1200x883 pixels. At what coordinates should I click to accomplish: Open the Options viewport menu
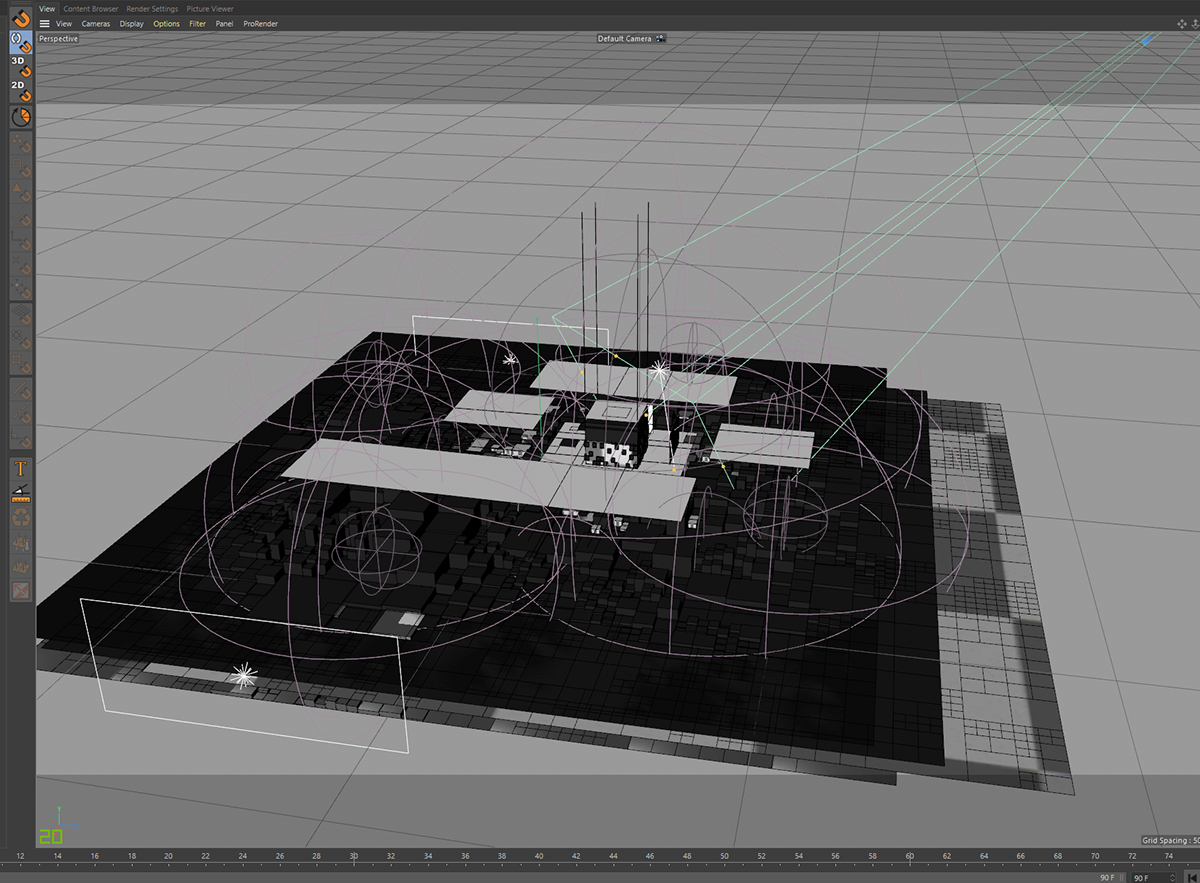(167, 23)
